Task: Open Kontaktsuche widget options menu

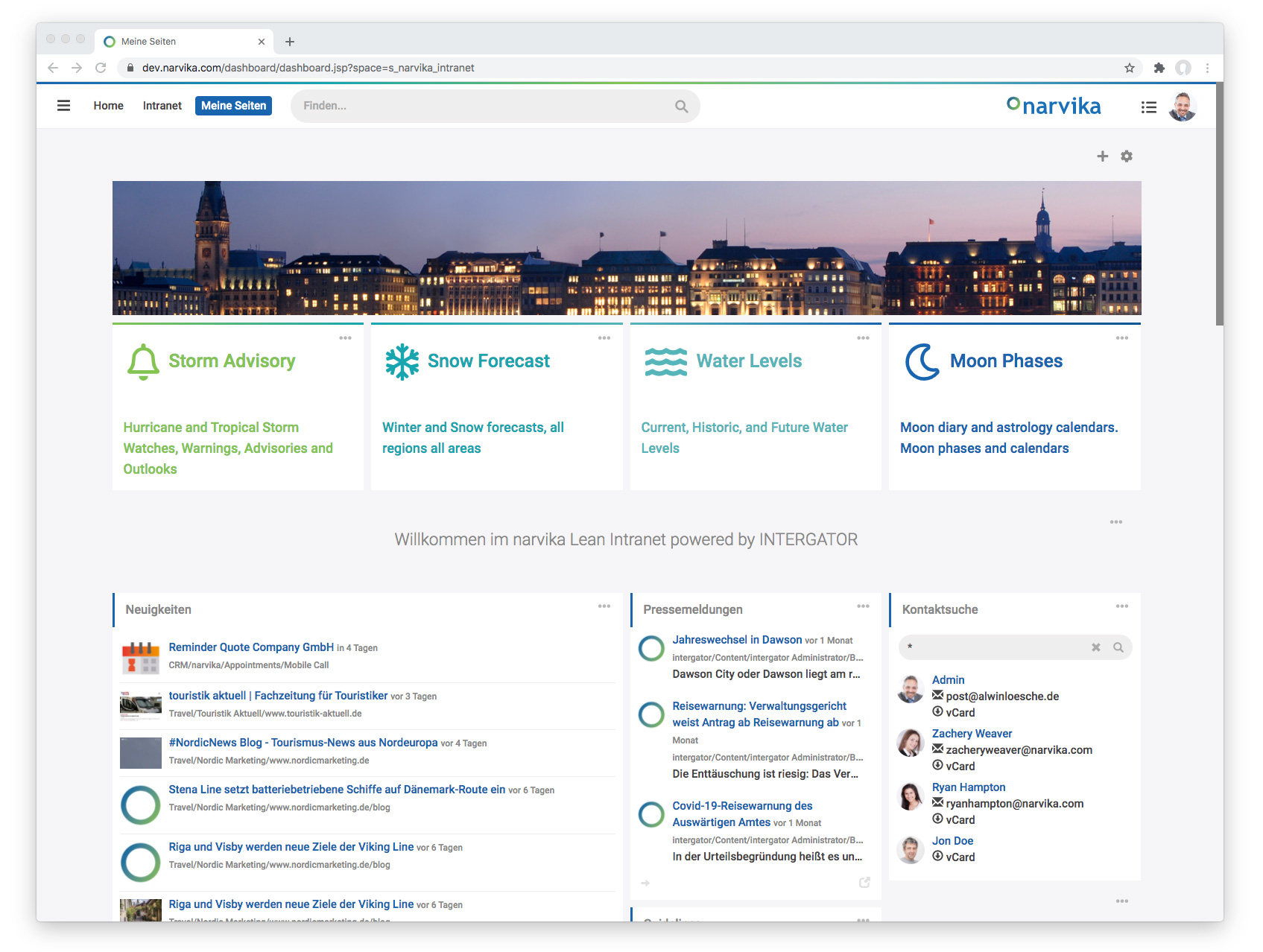Action: click(1121, 606)
